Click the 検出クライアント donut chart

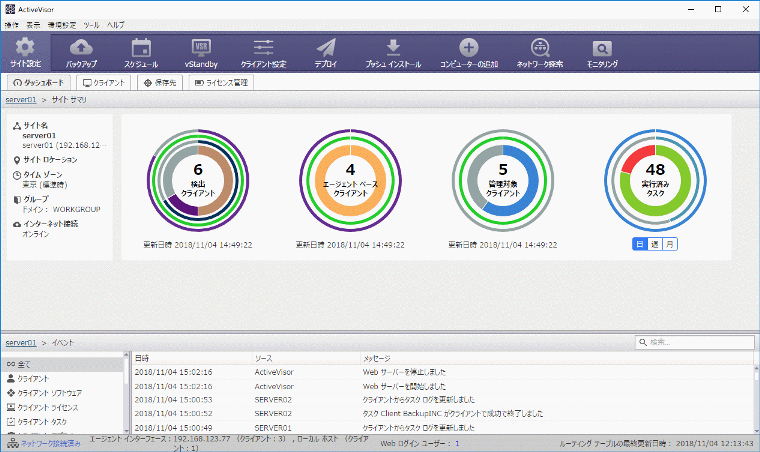click(198, 180)
